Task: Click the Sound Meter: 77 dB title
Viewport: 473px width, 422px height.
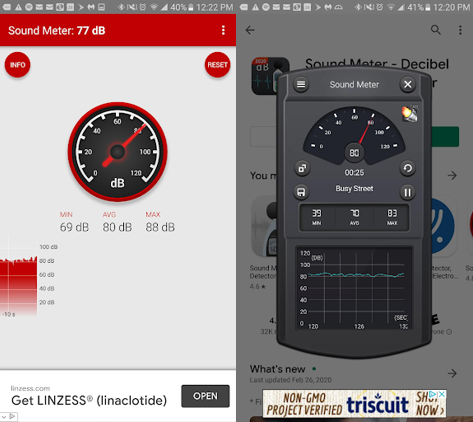Action: [57, 31]
